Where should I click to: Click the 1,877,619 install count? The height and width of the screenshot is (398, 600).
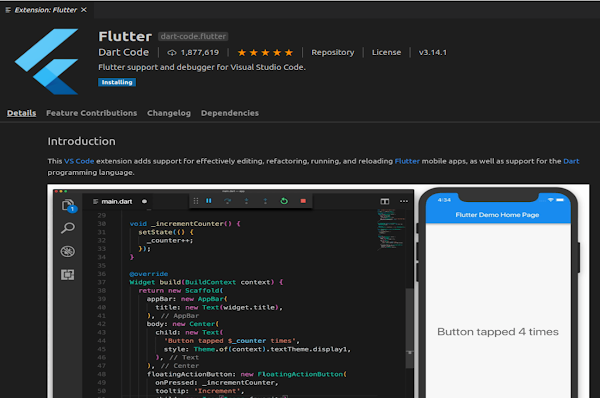click(x=200, y=52)
